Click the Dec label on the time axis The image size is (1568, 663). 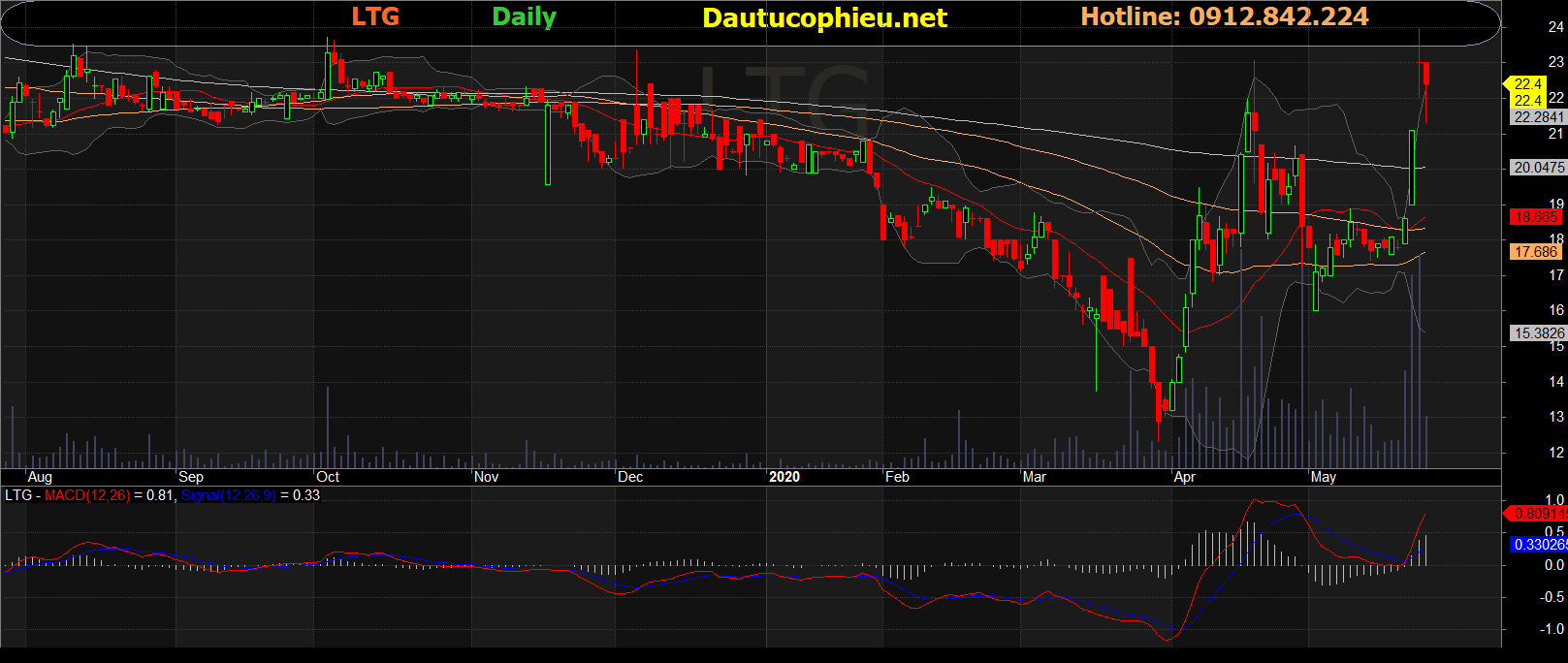click(630, 477)
